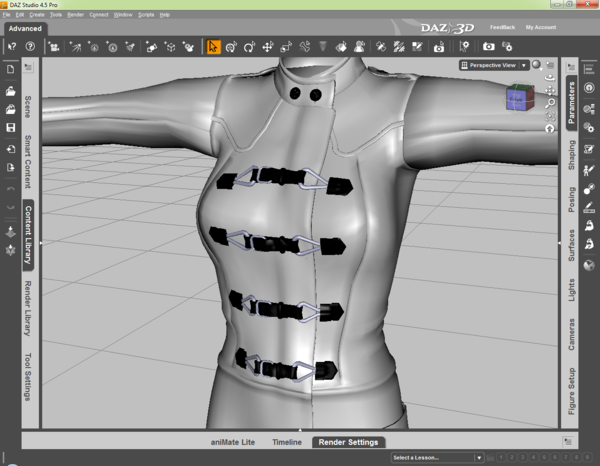Image resolution: width=600 pixels, height=466 pixels.
Task: Open the Perspective View dropdown
Action: (x=493, y=65)
